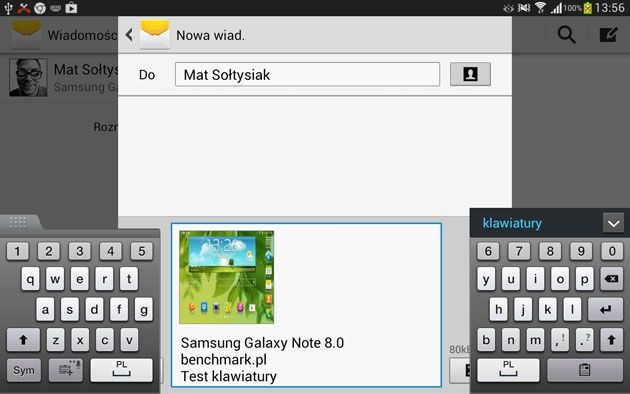Tap the left Shift key
Image resolution: width=630 pixels, height=394 pixels.
click(23, 340)
